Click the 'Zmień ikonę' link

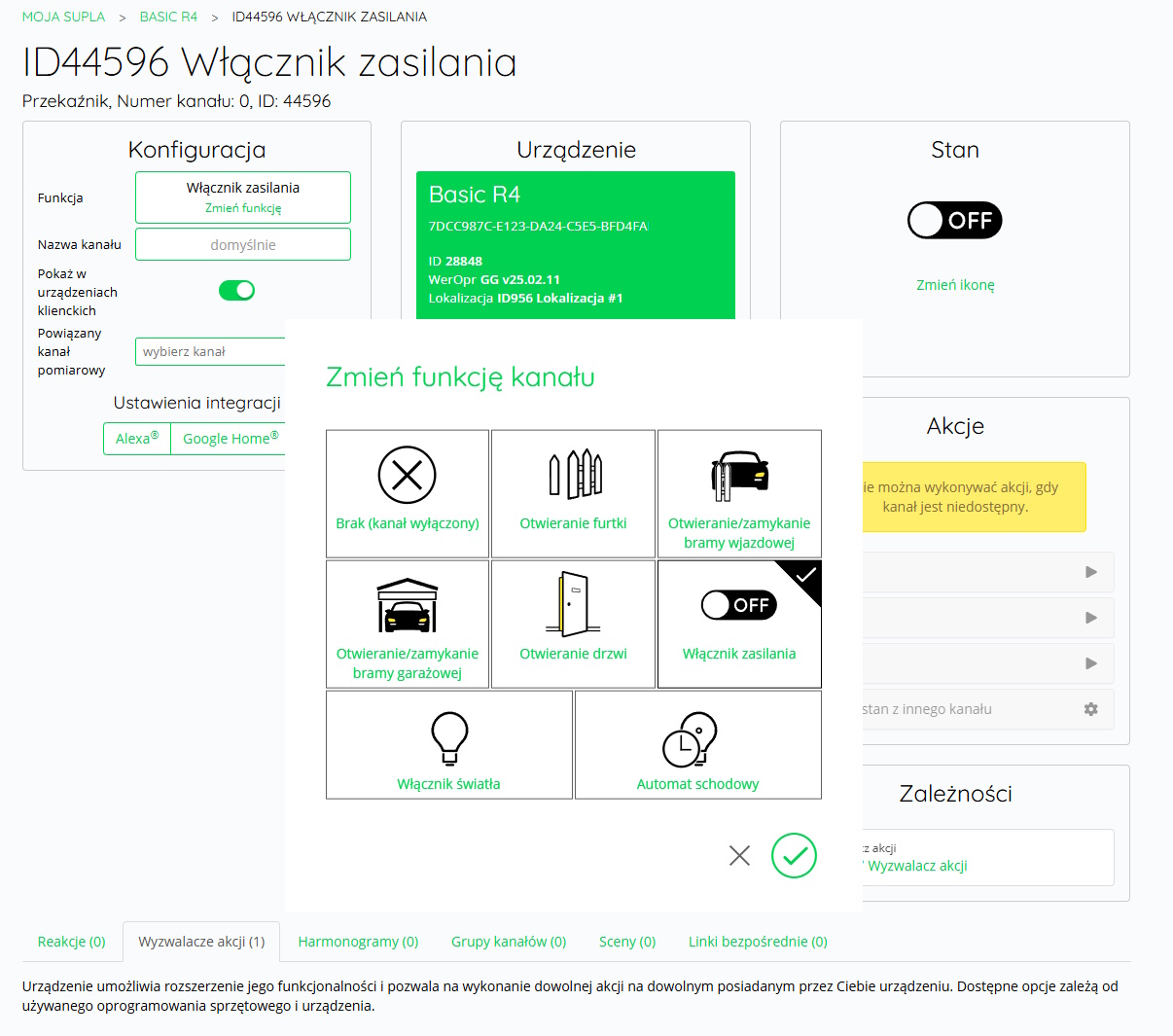pyautogui.click(x=955, y=285)
